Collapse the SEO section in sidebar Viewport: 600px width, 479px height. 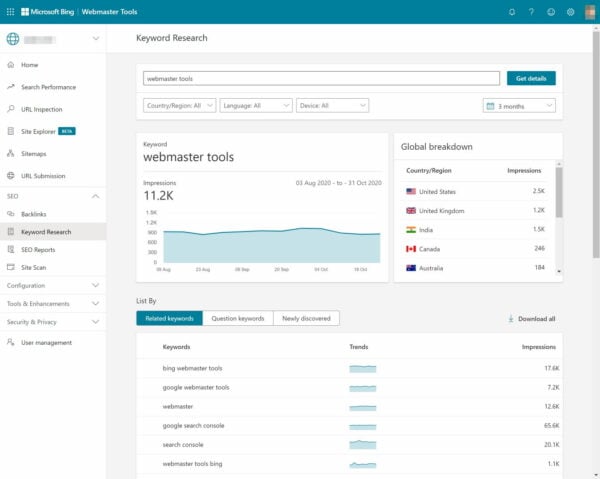point(95,196)
